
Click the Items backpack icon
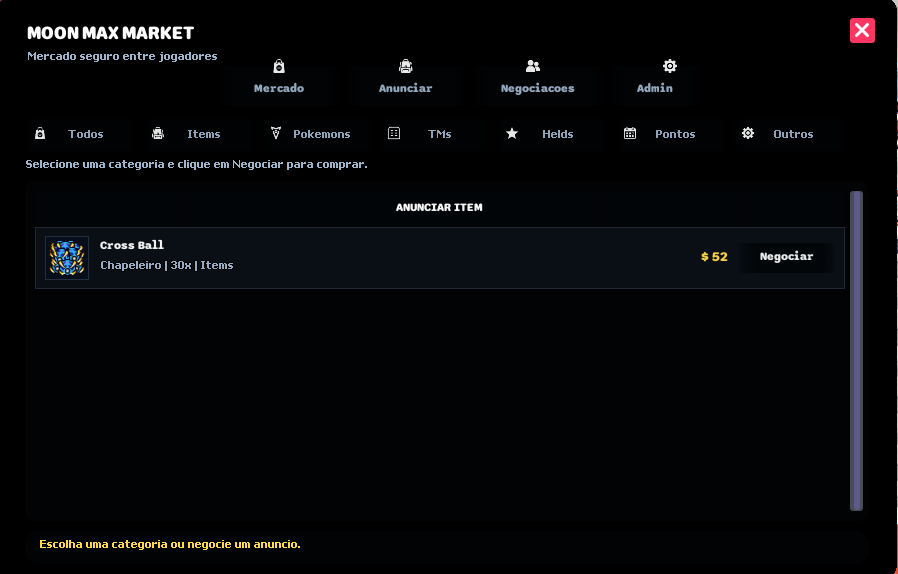pos(158,133)
